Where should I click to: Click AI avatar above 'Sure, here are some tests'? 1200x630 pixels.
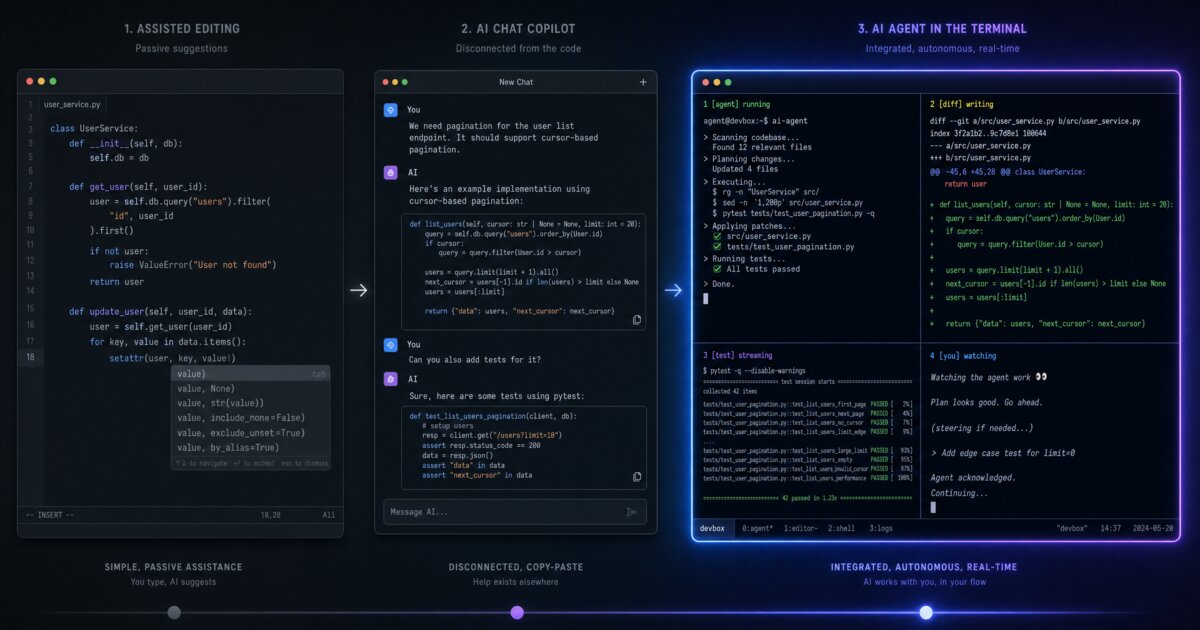pyautogui.click(x=391, y=379)
